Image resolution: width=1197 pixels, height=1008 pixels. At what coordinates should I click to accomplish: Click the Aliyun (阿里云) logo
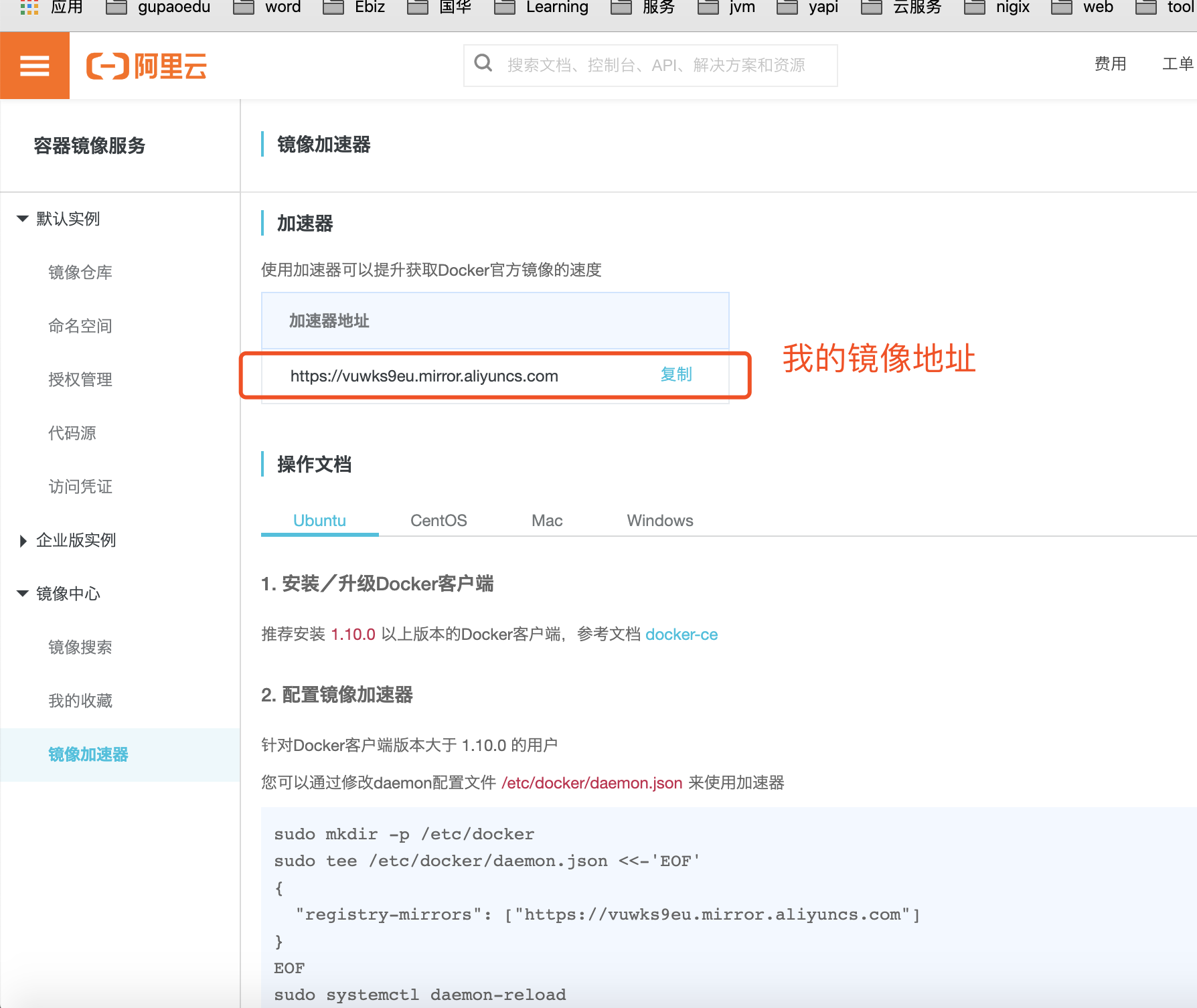point(147,65)
